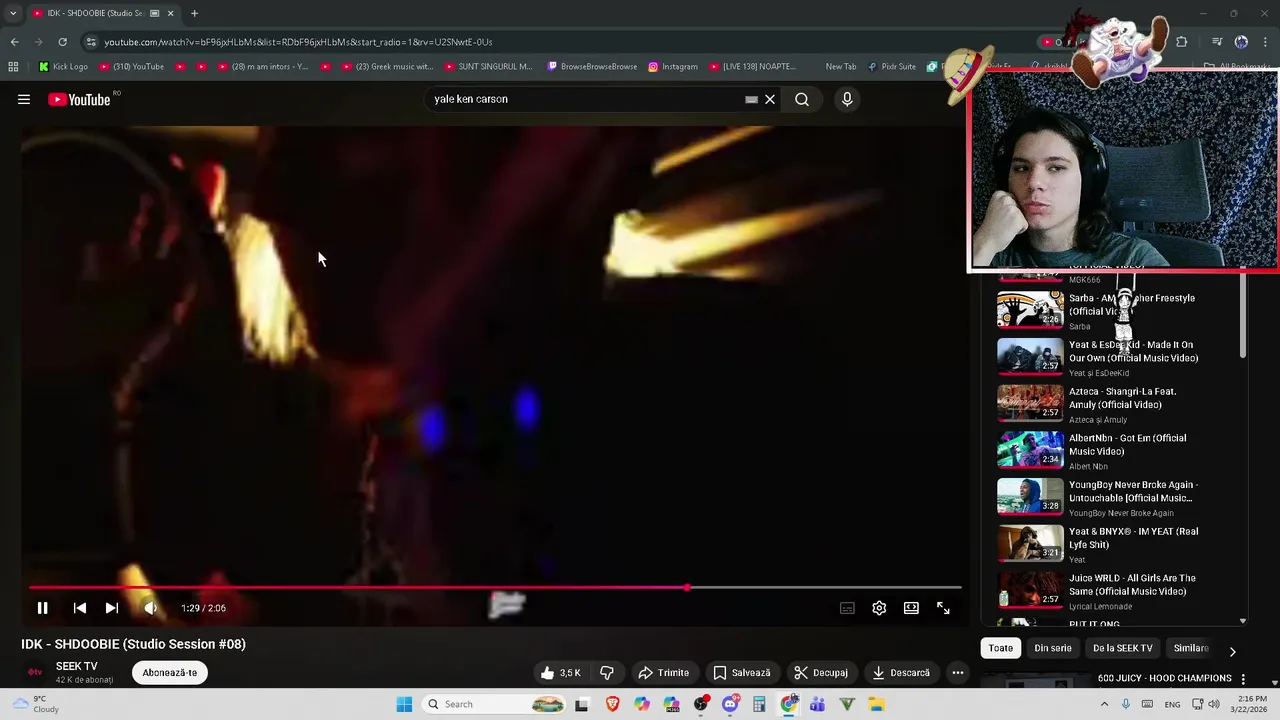Seek on the red video progress bar

495,587
